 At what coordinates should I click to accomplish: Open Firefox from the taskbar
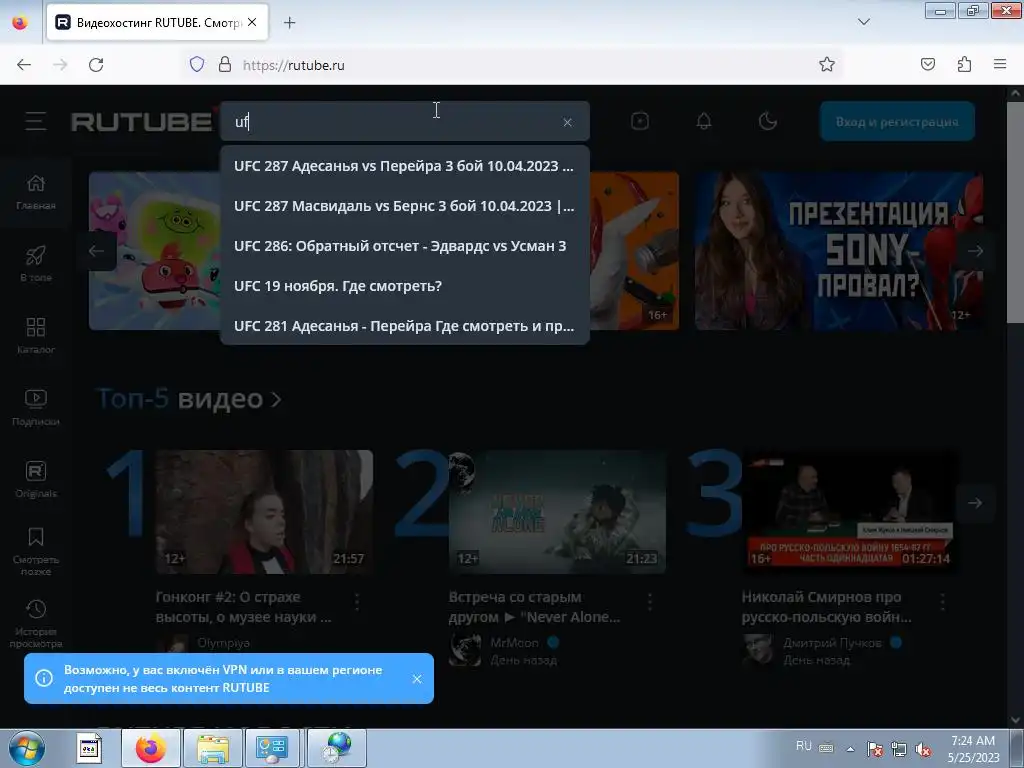pos(151,748)
